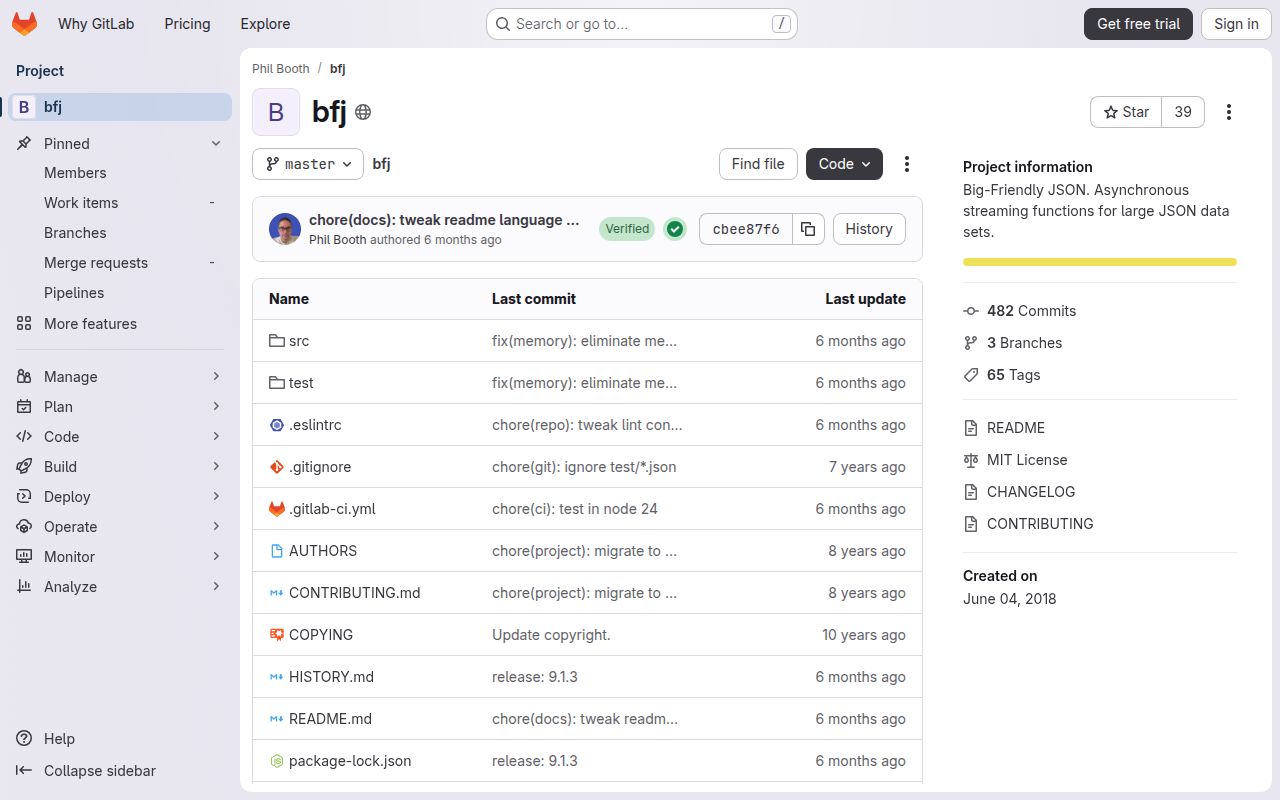
Task: Click the Commits icon in project info
Action: [x=971, y=311]
